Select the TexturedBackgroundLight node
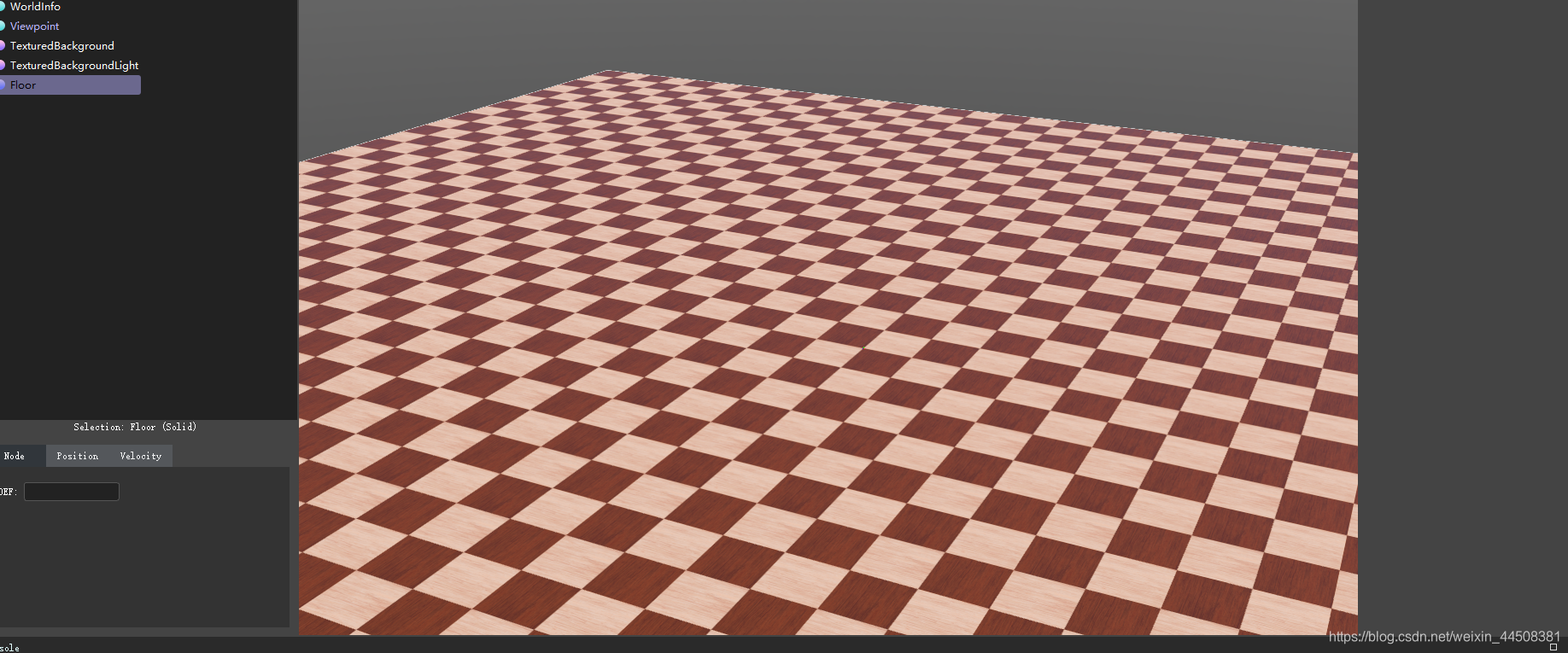The image size is (1568, 653). (74, 66)
